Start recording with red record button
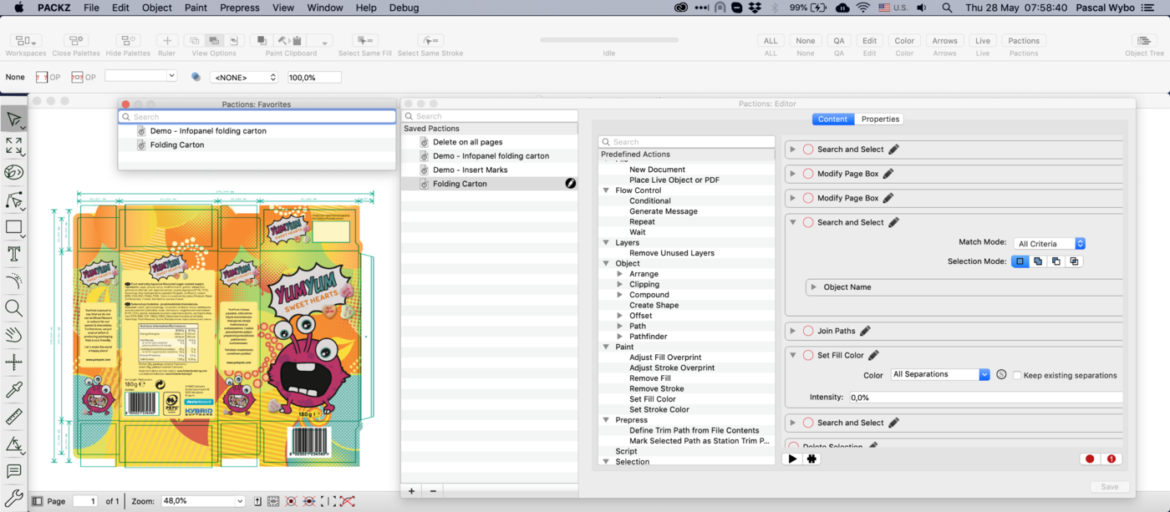Viewport: 1170px width, 512px height. coord(1089,459)
